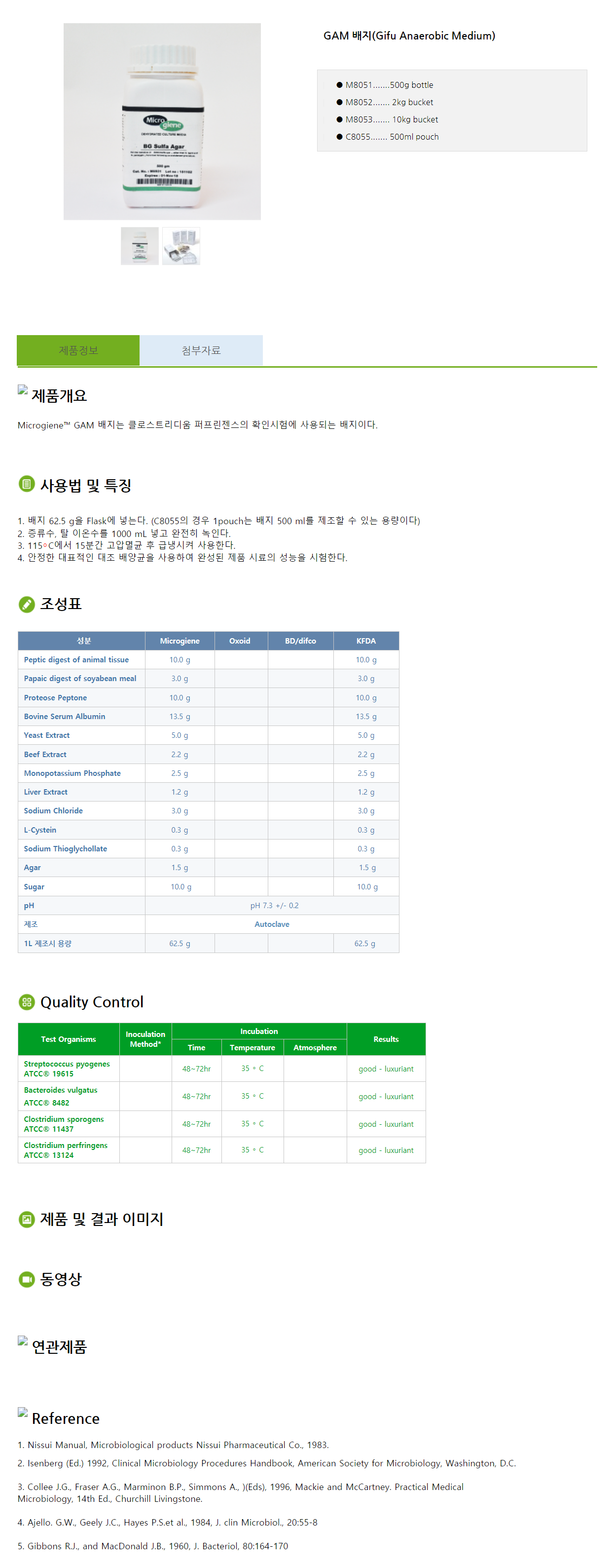Open the 제품정보 tab
This screenshot has width=612, height=1568.
pos(78,350)
